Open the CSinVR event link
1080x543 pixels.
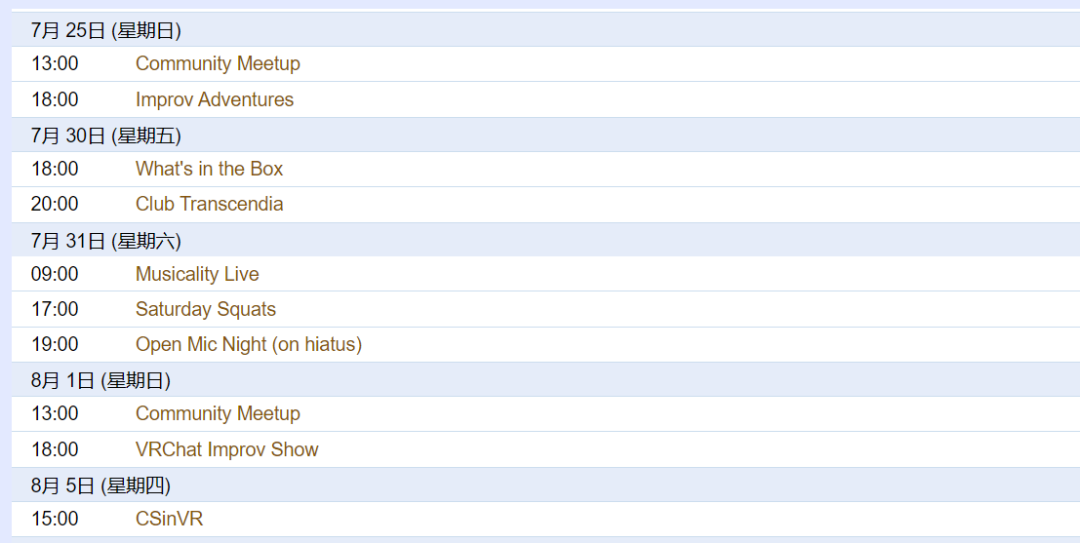click(x=169, y=519)
